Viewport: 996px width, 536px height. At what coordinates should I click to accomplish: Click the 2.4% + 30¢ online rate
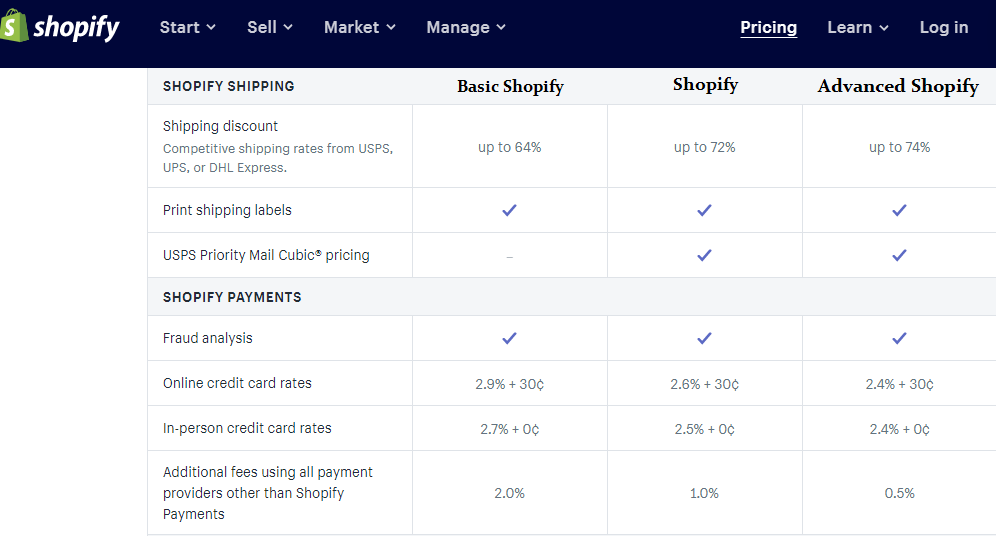click(899, 384)
